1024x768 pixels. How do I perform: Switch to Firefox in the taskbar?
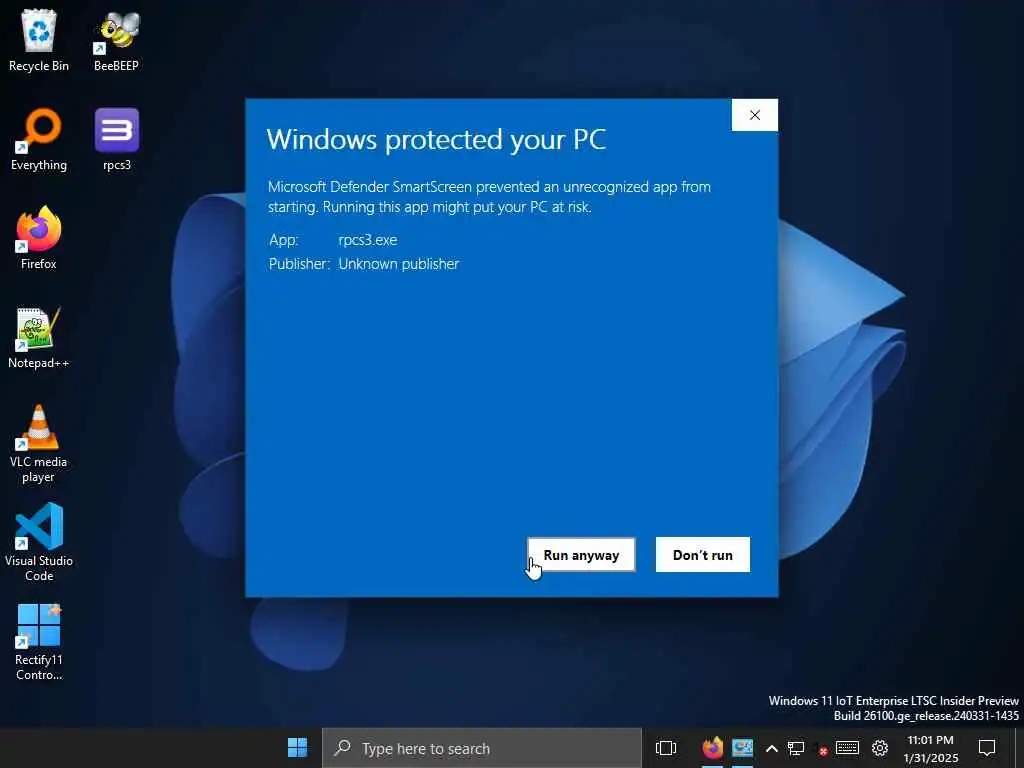(x=712, y=748)
